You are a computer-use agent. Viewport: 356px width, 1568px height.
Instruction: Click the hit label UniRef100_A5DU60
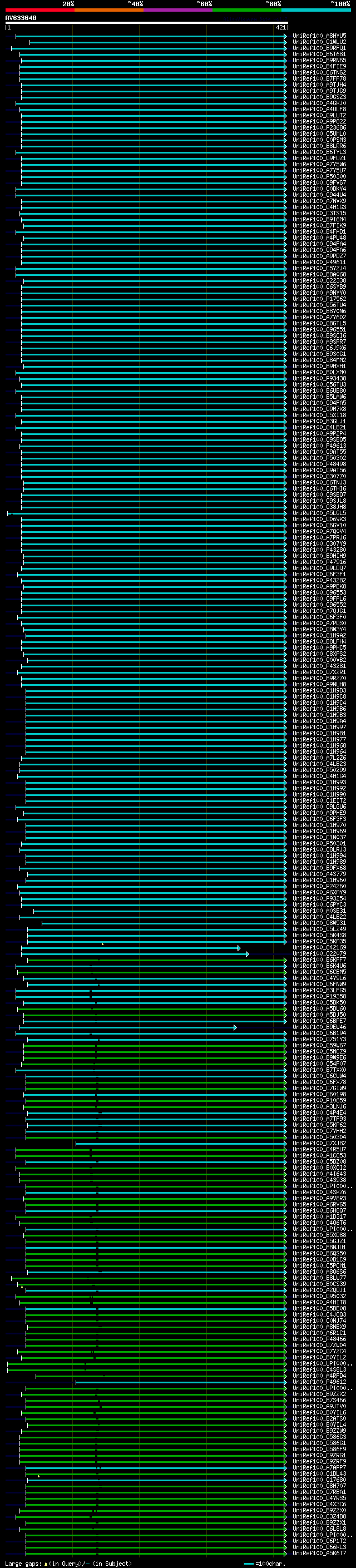[x=319, y=1009]
